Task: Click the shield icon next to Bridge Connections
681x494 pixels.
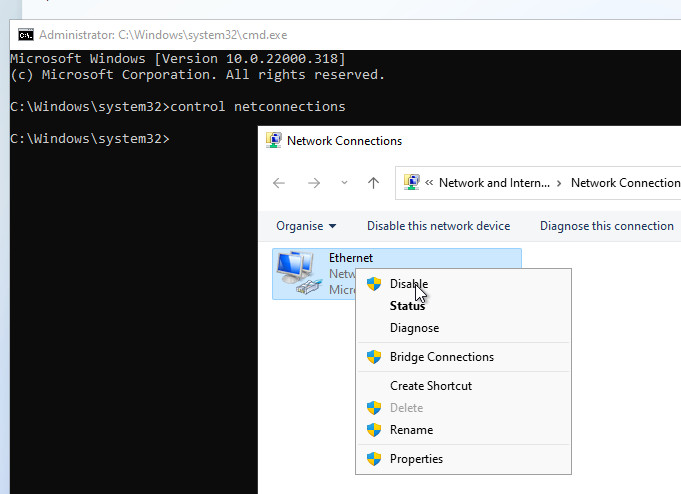Action: click(374, 357)
